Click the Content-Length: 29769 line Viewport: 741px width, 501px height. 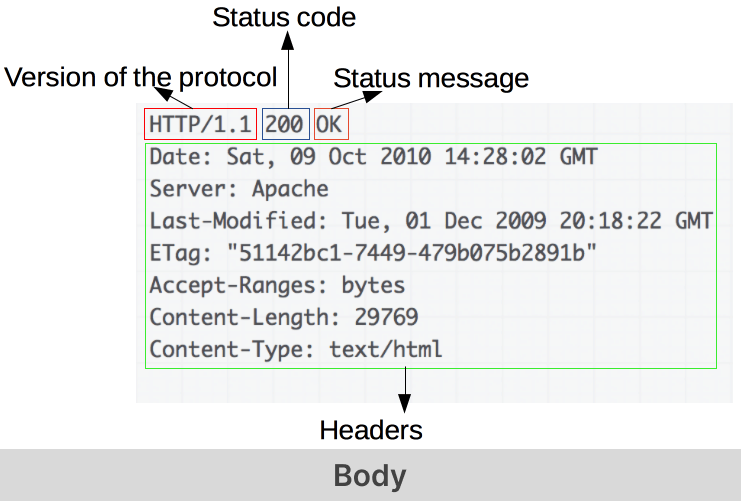pos(283,317)
